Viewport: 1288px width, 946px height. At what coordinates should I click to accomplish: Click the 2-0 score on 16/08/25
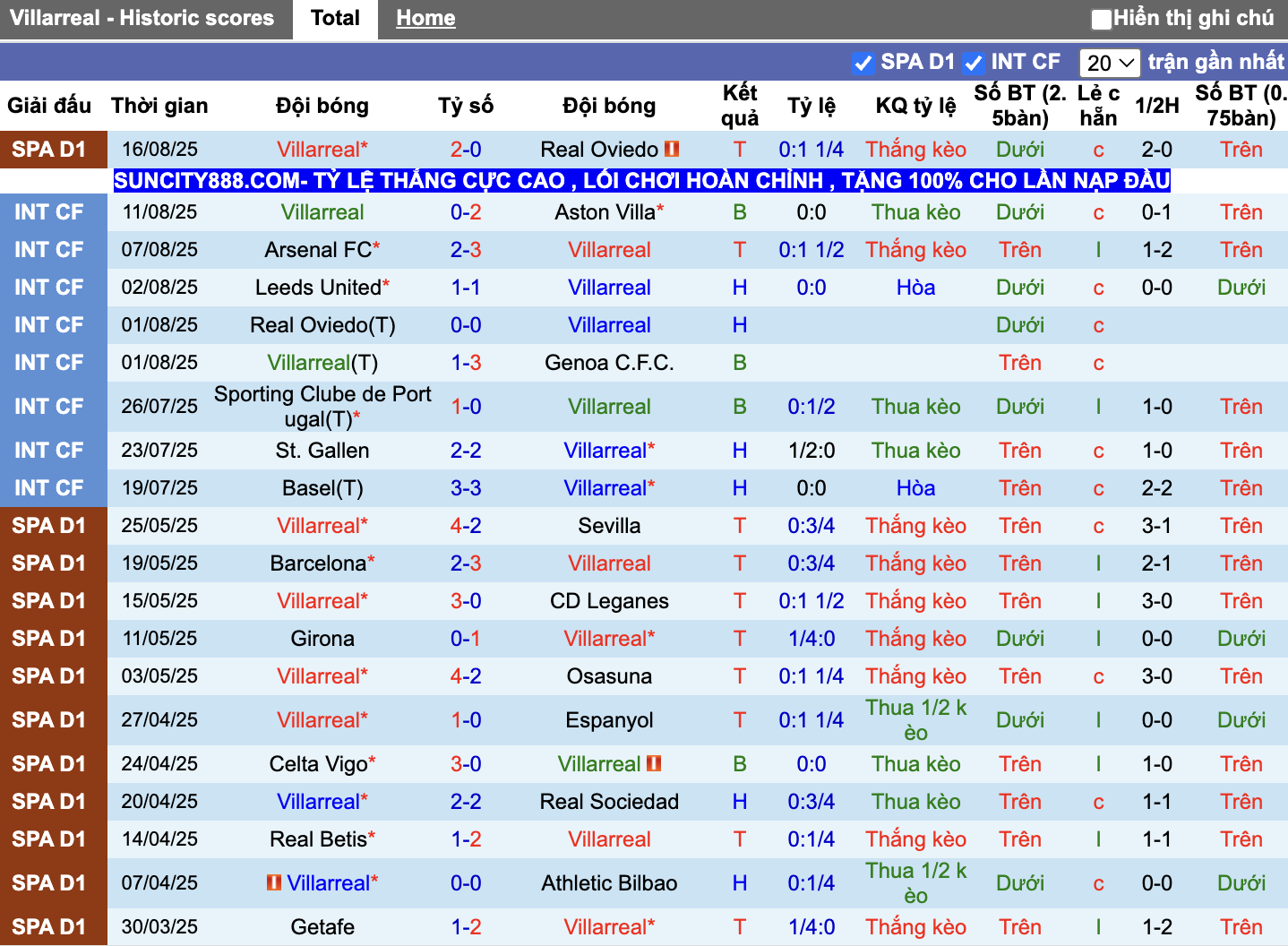(466, 150)
